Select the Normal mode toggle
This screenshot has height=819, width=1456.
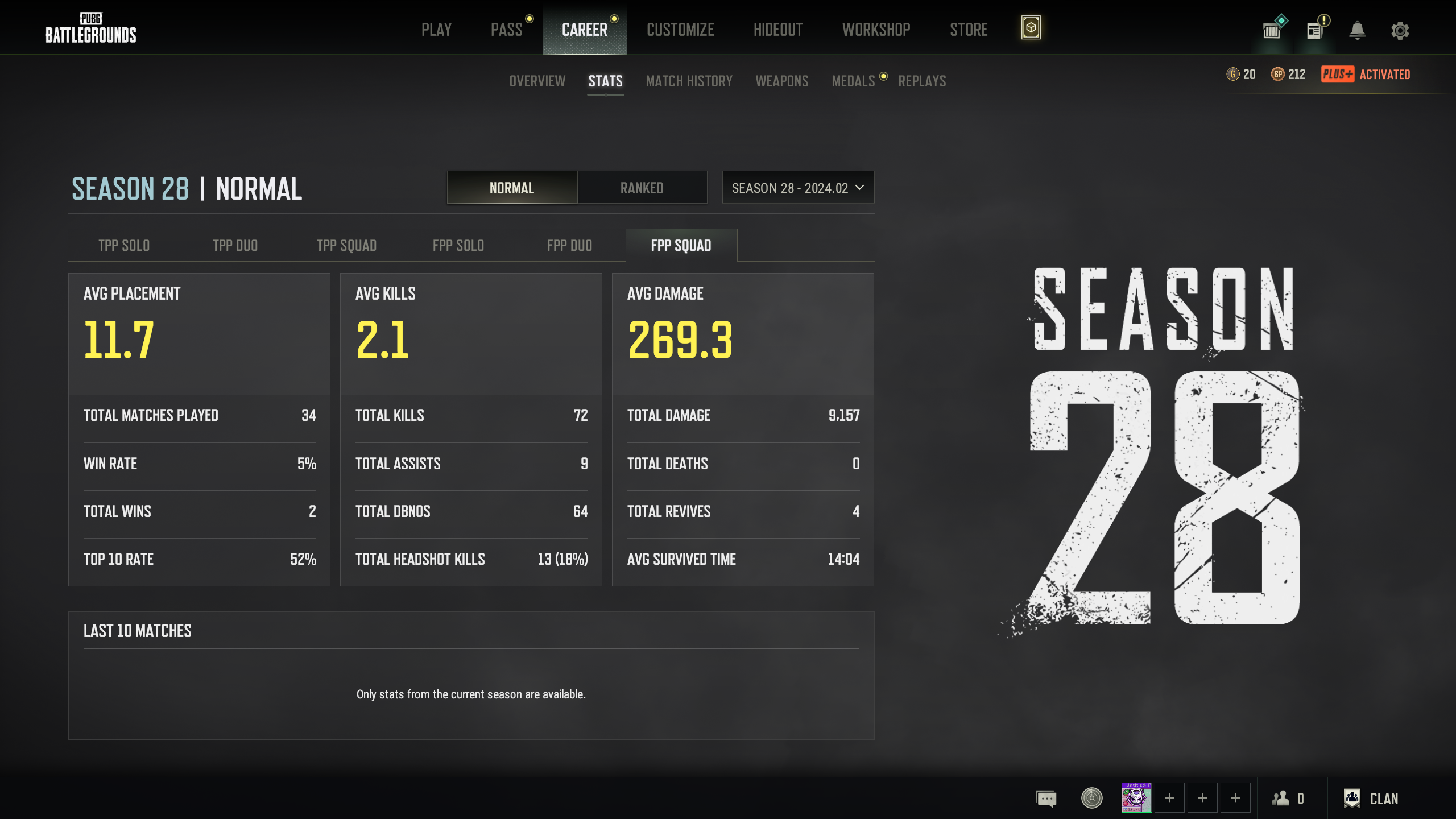coord(512,188)
